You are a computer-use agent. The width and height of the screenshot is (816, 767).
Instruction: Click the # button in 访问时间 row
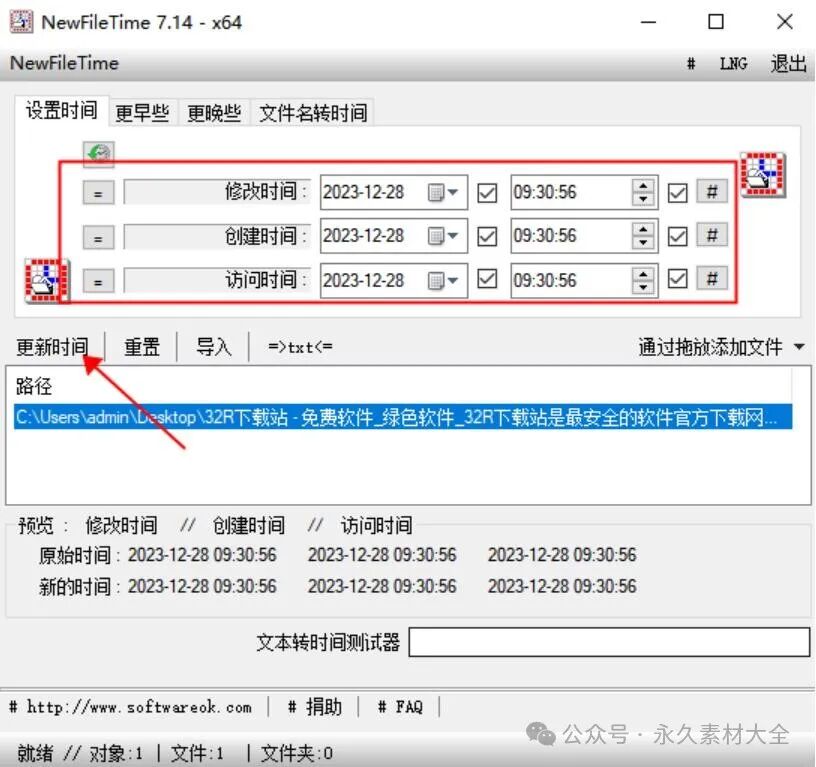(712, 278)
